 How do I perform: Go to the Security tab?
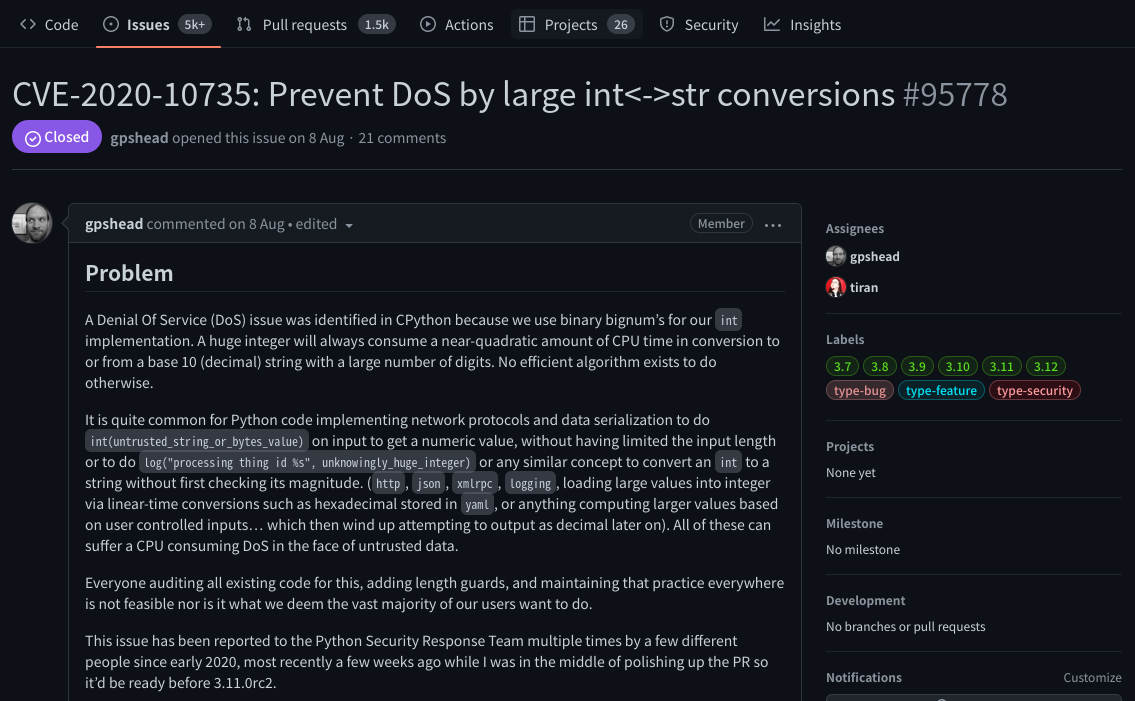699,25
